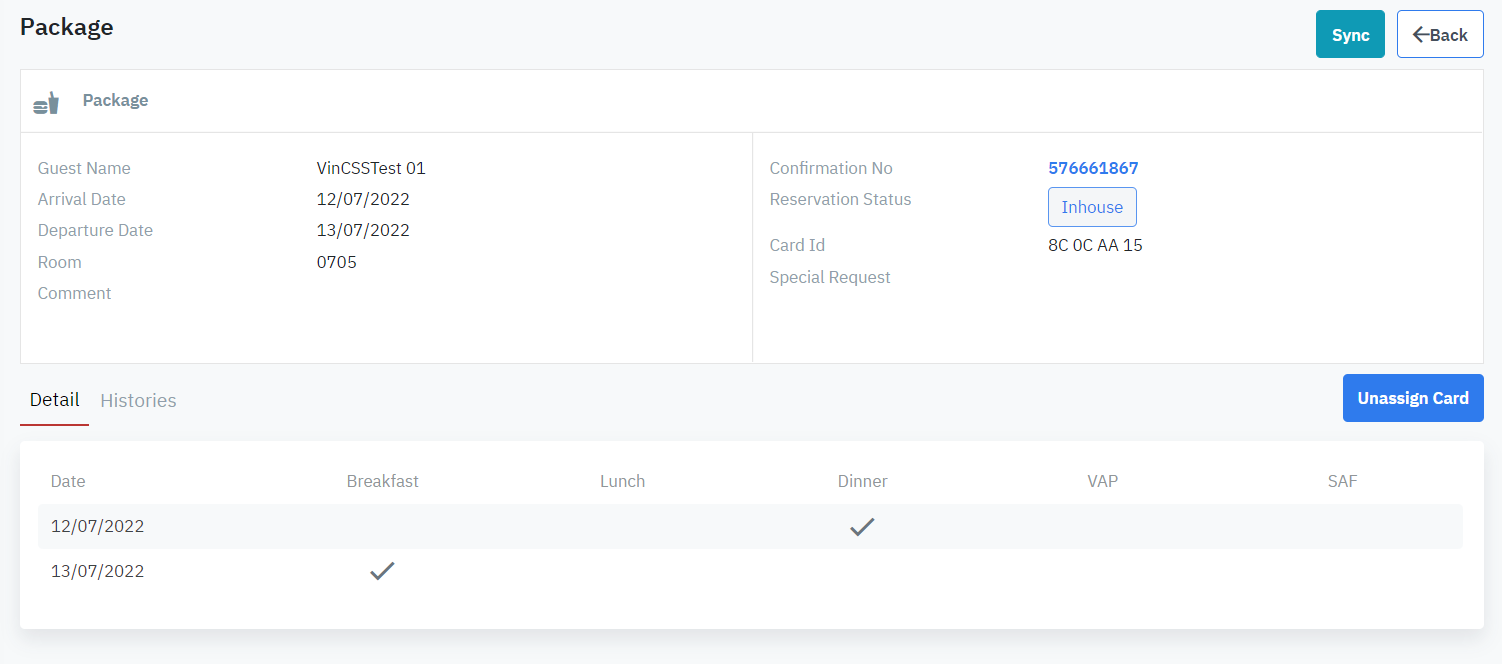This screenshot has width=1502, height=664.
Task: Click the Dinner column header
Action: click(862, 481)
